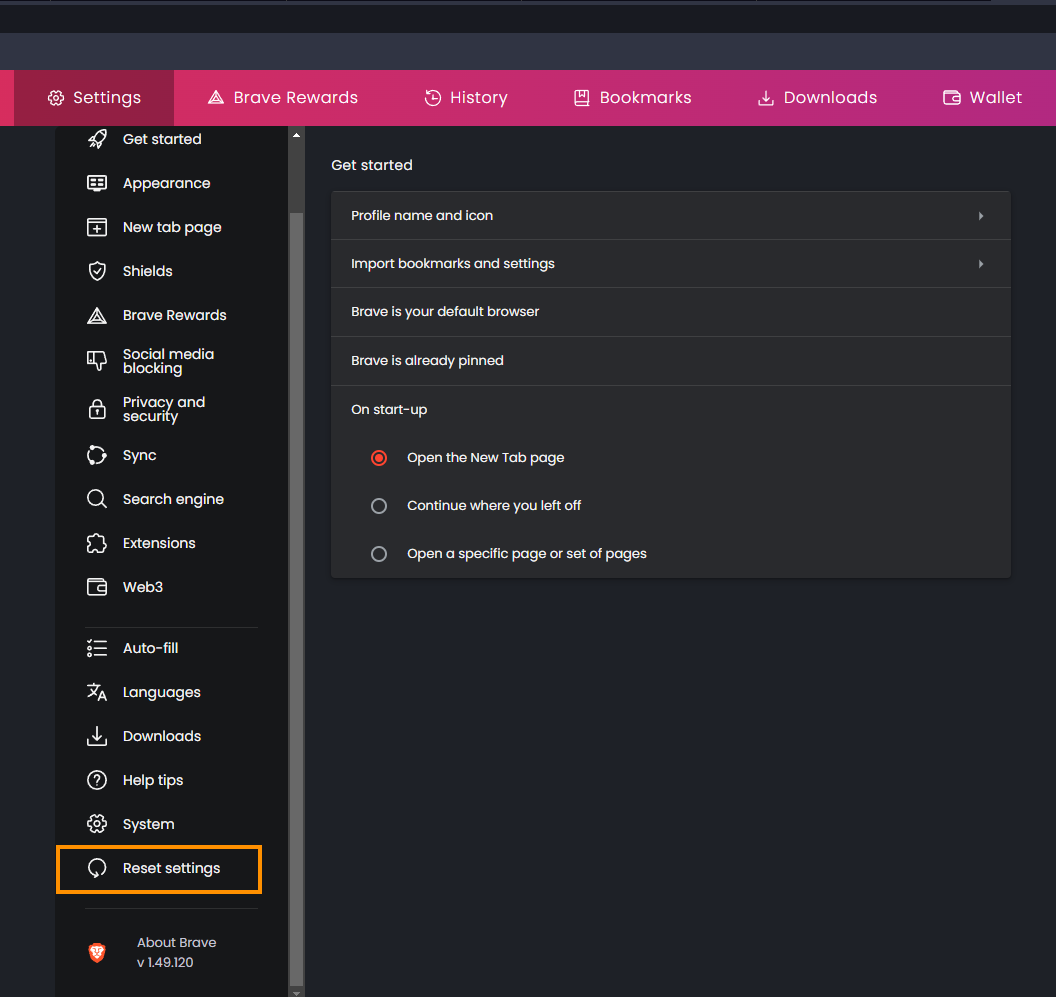
Task: Open Social media blocking section
Action: coord(168,361)
